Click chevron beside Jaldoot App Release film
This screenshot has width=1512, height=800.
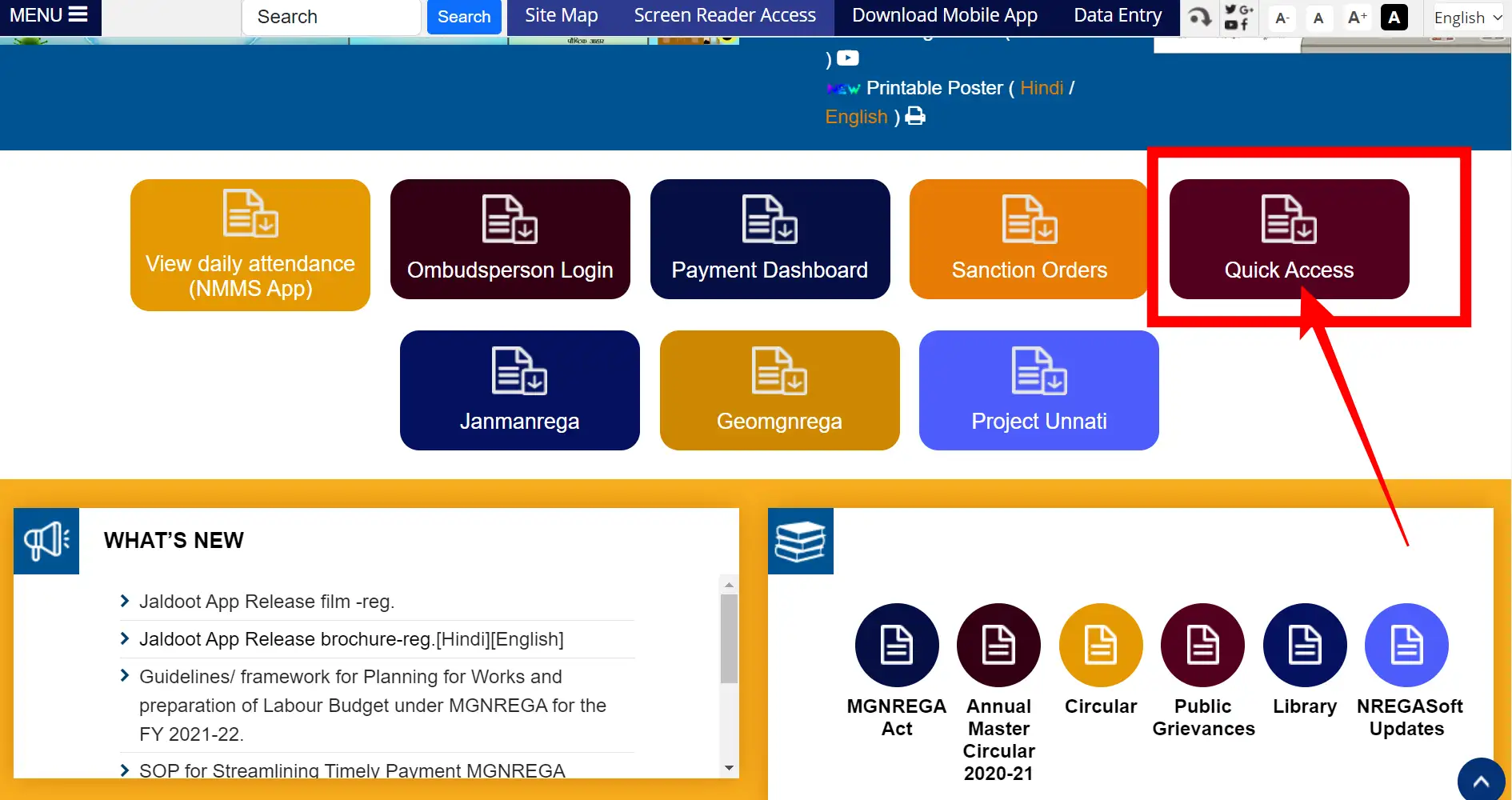tap(125, 601)
